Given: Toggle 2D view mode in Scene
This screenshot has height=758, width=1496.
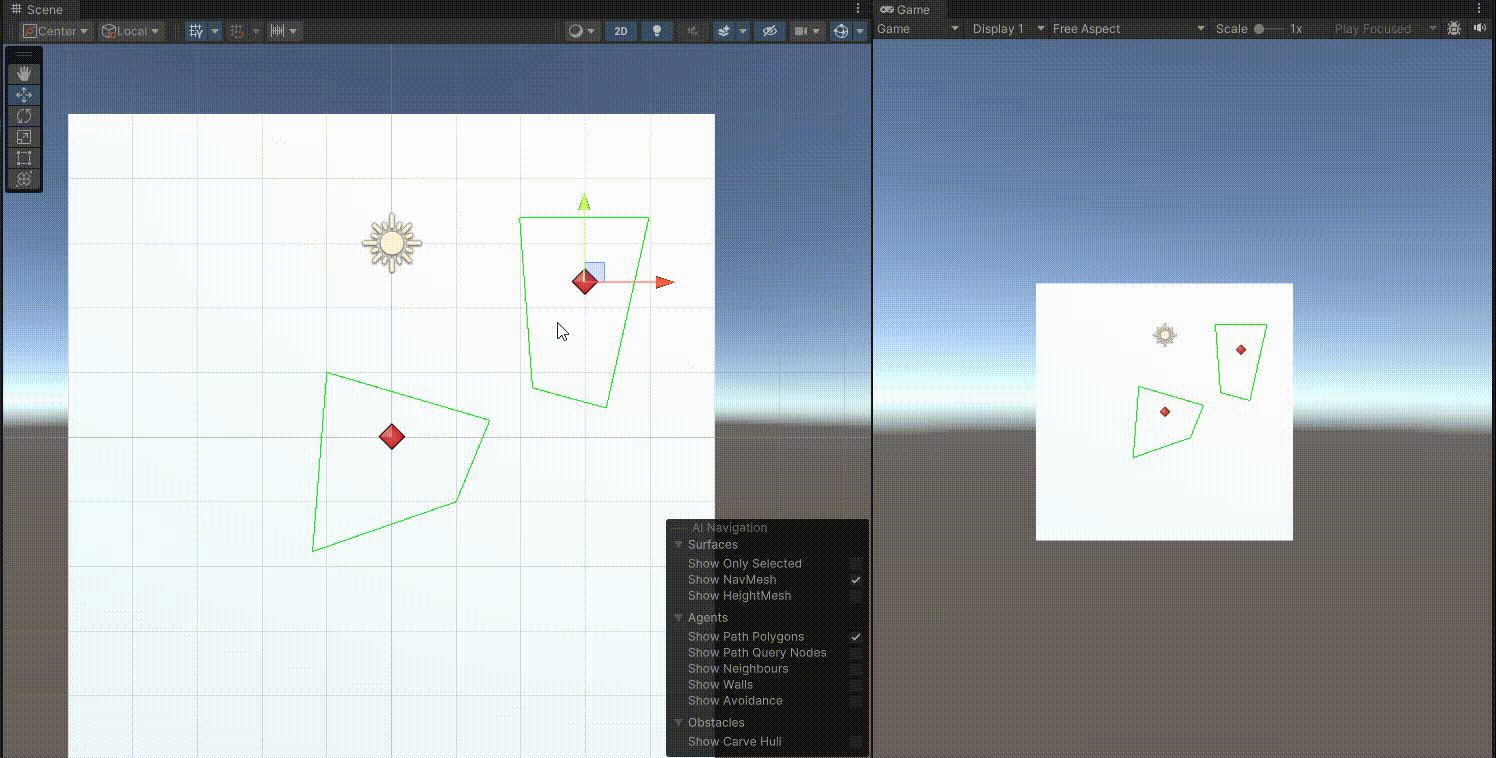Looking at the screenshot, I should pos(621,31).
